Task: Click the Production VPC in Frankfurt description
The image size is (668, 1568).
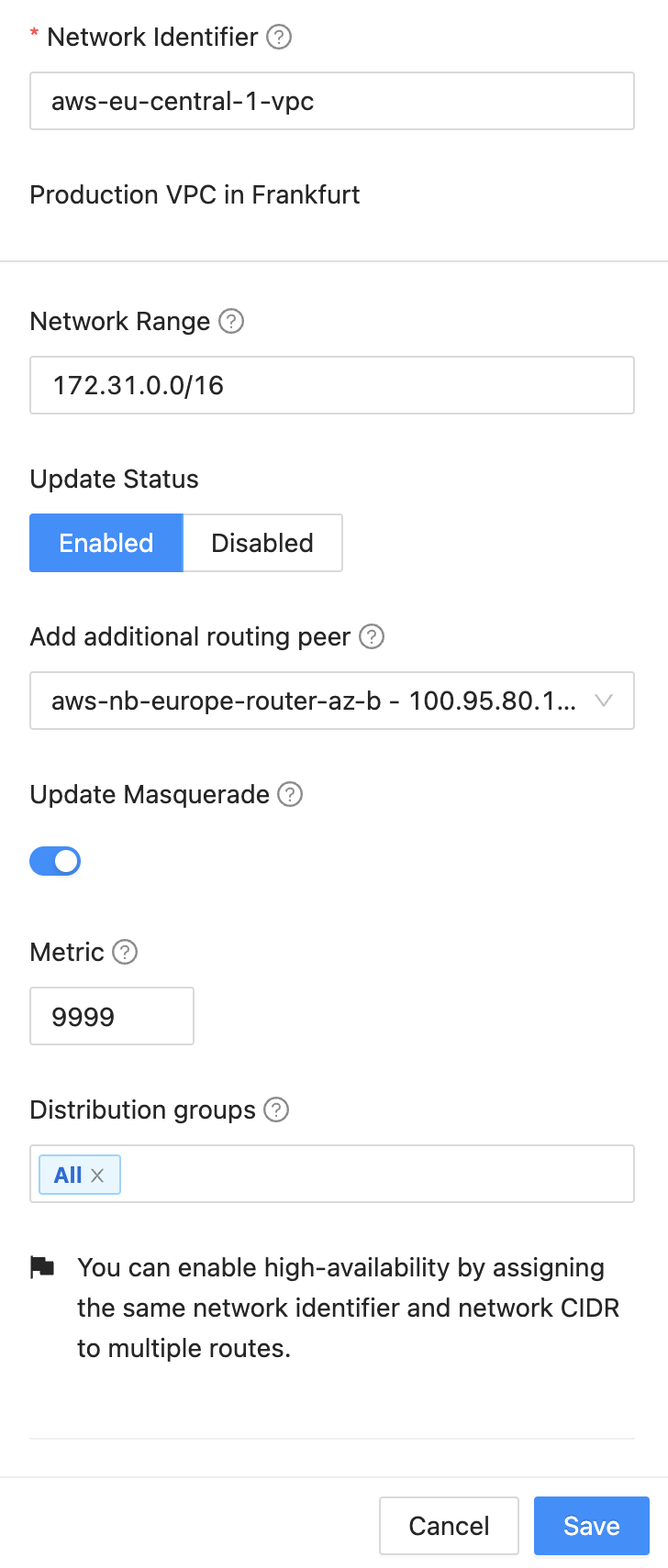Action: [195, 194]
